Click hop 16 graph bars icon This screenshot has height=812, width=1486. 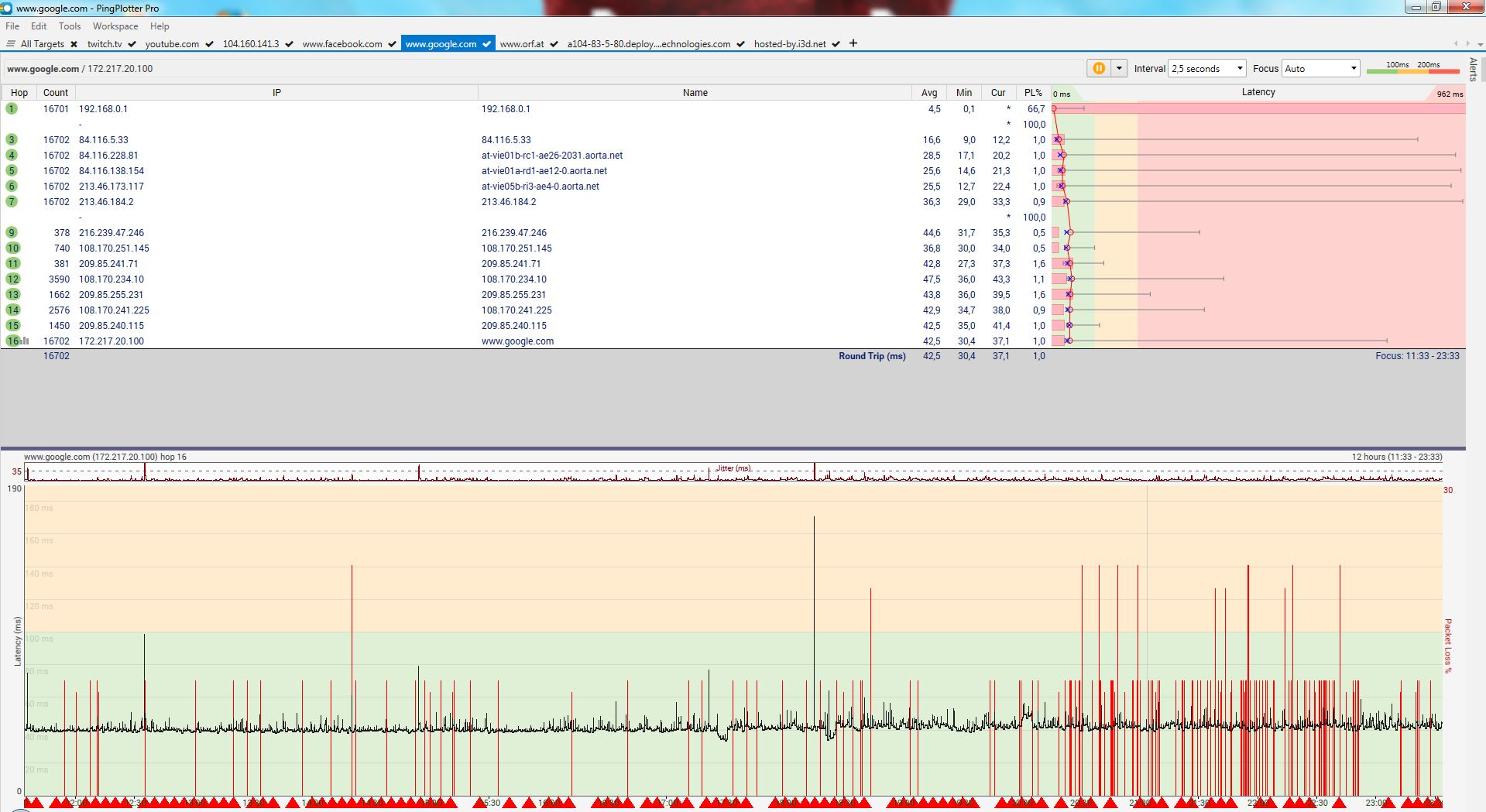25,341
